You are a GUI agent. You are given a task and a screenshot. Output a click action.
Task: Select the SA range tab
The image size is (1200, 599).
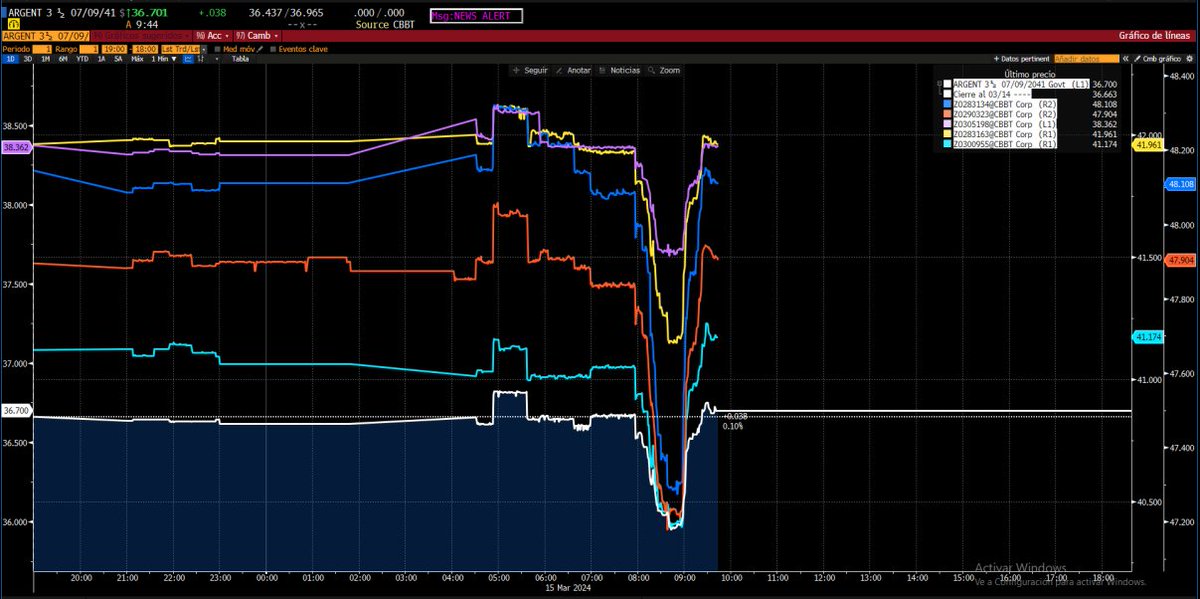(118, 59)
